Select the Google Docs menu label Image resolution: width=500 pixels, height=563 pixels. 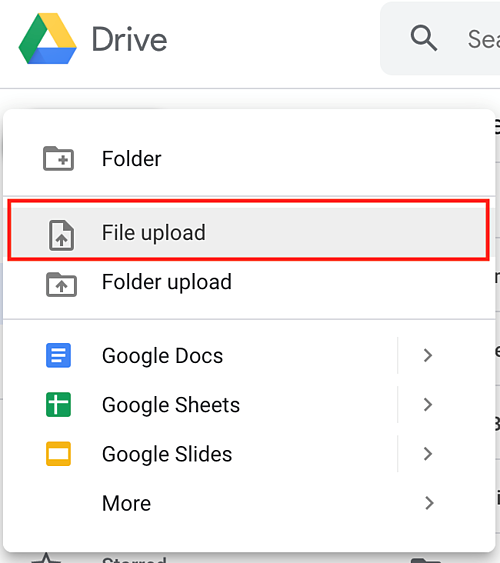pyautogui.click(x=162, y=356)
